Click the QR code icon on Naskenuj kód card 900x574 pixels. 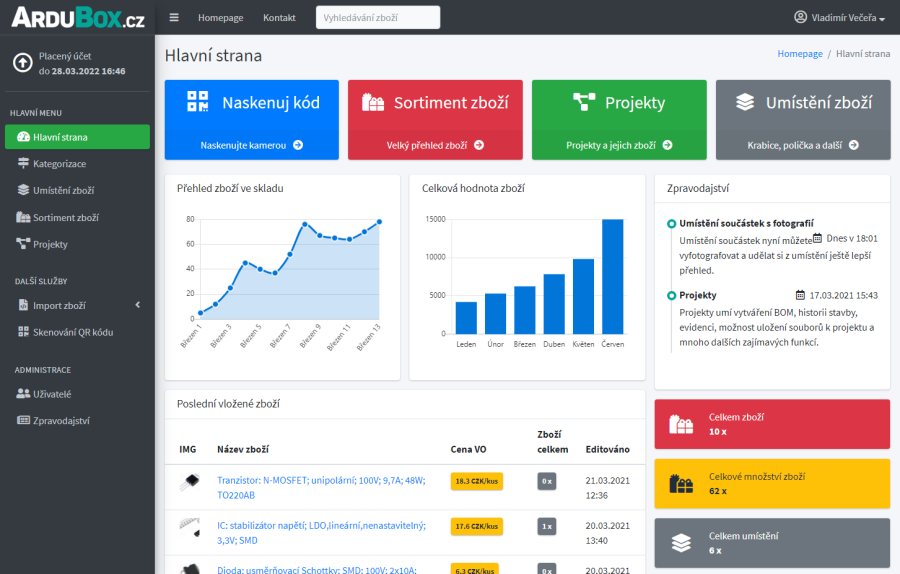pyautogui.click(x=198, y=102)
